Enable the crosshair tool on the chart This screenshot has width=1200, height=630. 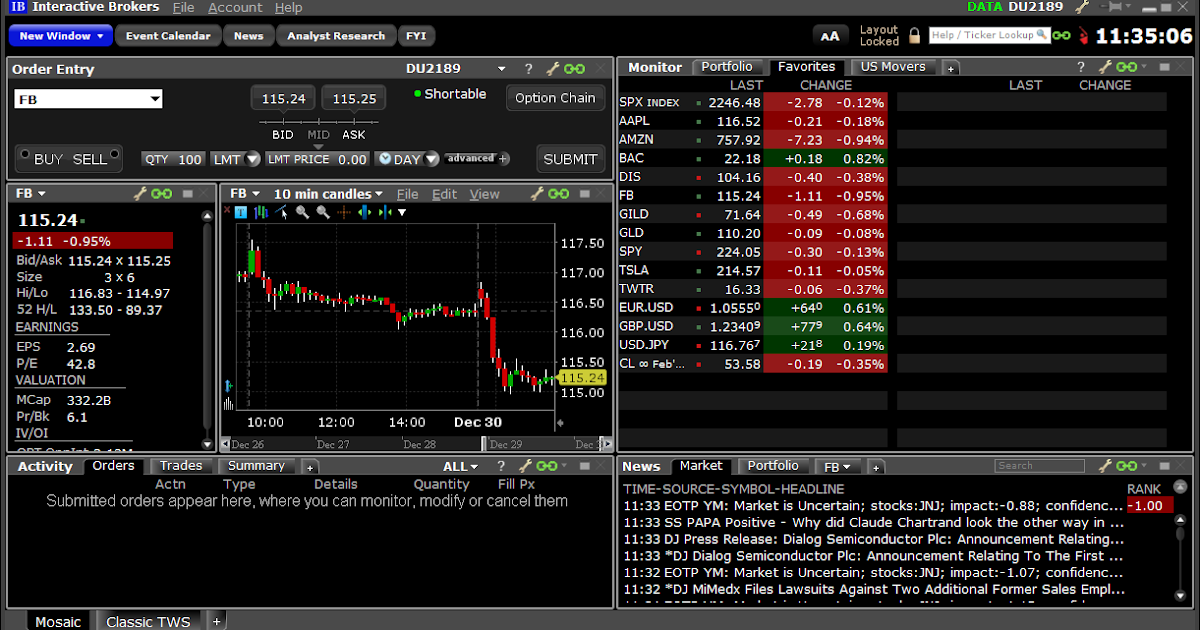point(344,212)
